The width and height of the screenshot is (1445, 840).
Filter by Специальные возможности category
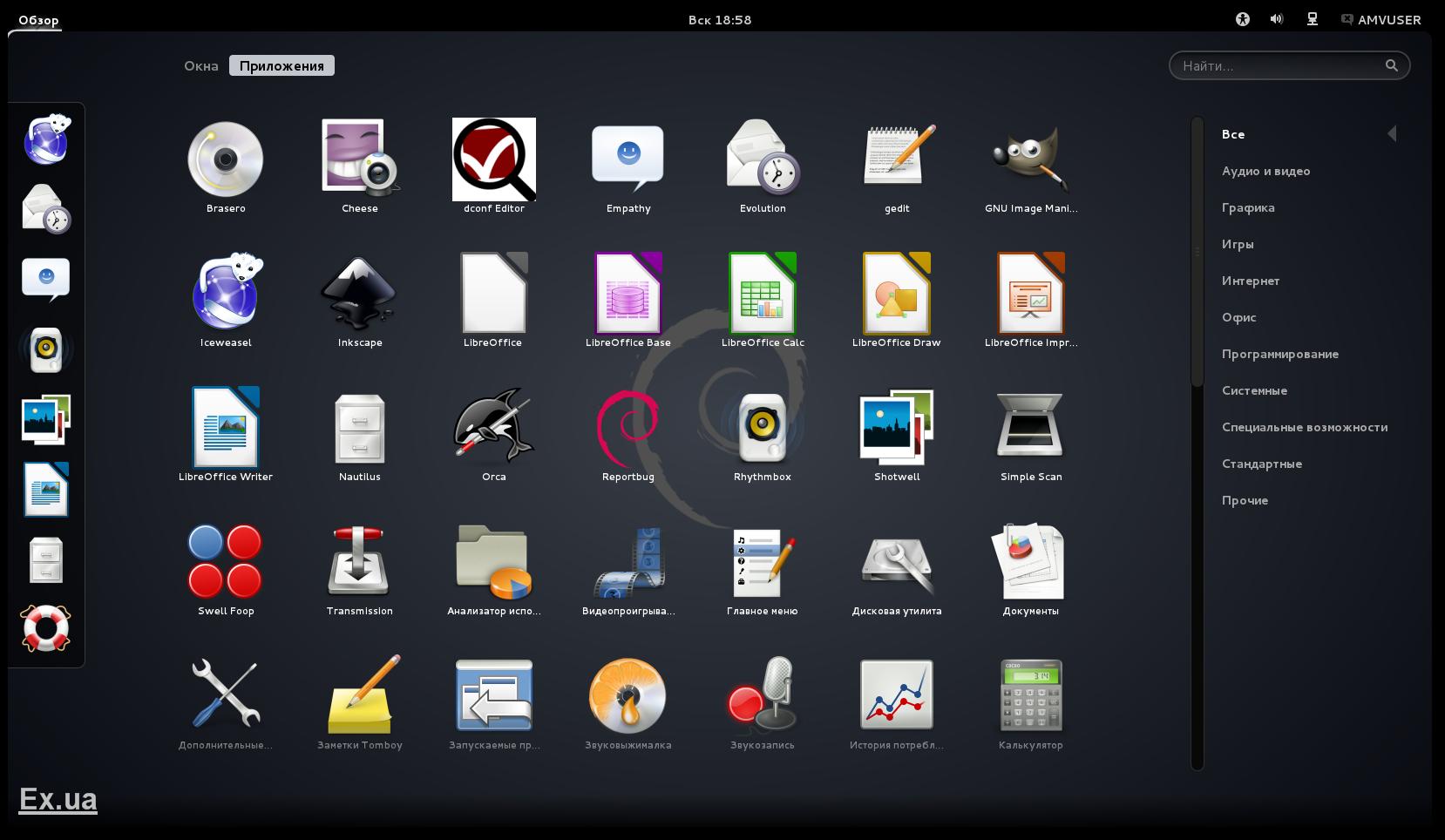[1305, 427]
